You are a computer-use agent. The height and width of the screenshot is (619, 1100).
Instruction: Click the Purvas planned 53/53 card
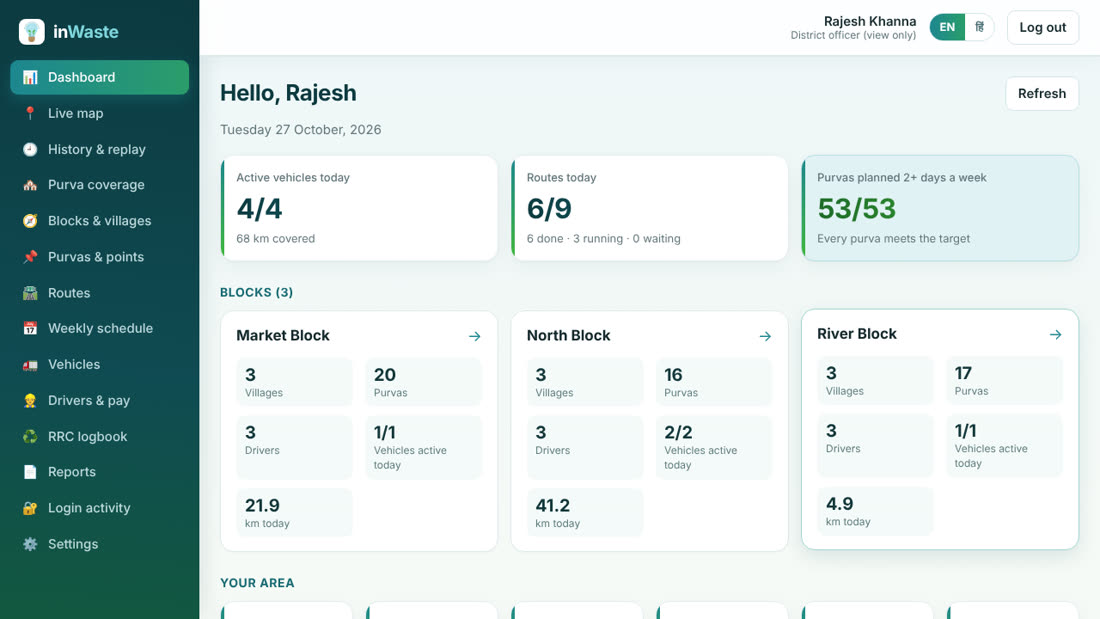pos(940,208)
